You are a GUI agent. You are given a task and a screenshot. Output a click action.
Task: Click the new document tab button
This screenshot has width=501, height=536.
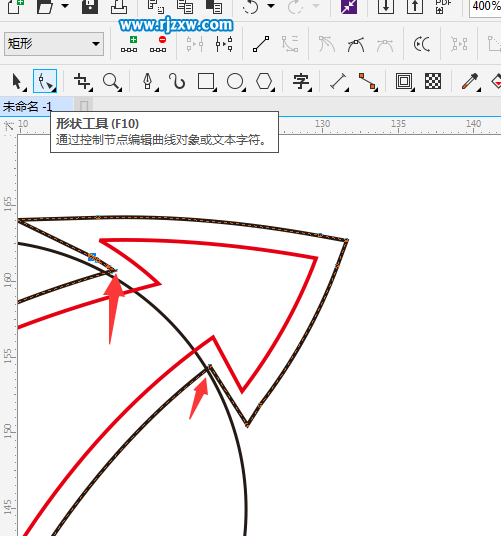pyautogui.click(x=84, y=106)
